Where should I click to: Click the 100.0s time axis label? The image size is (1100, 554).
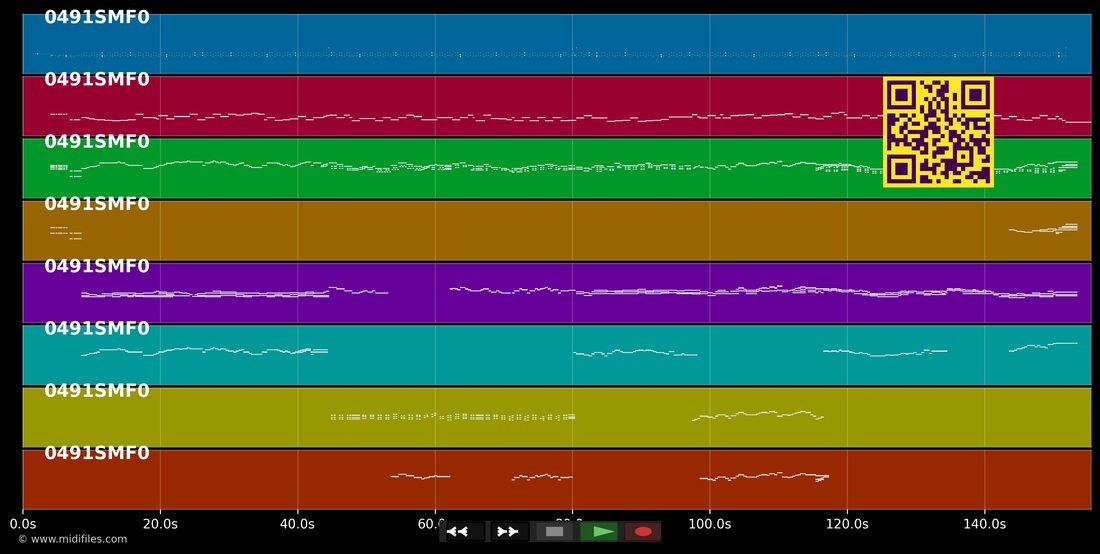(709, 524)
